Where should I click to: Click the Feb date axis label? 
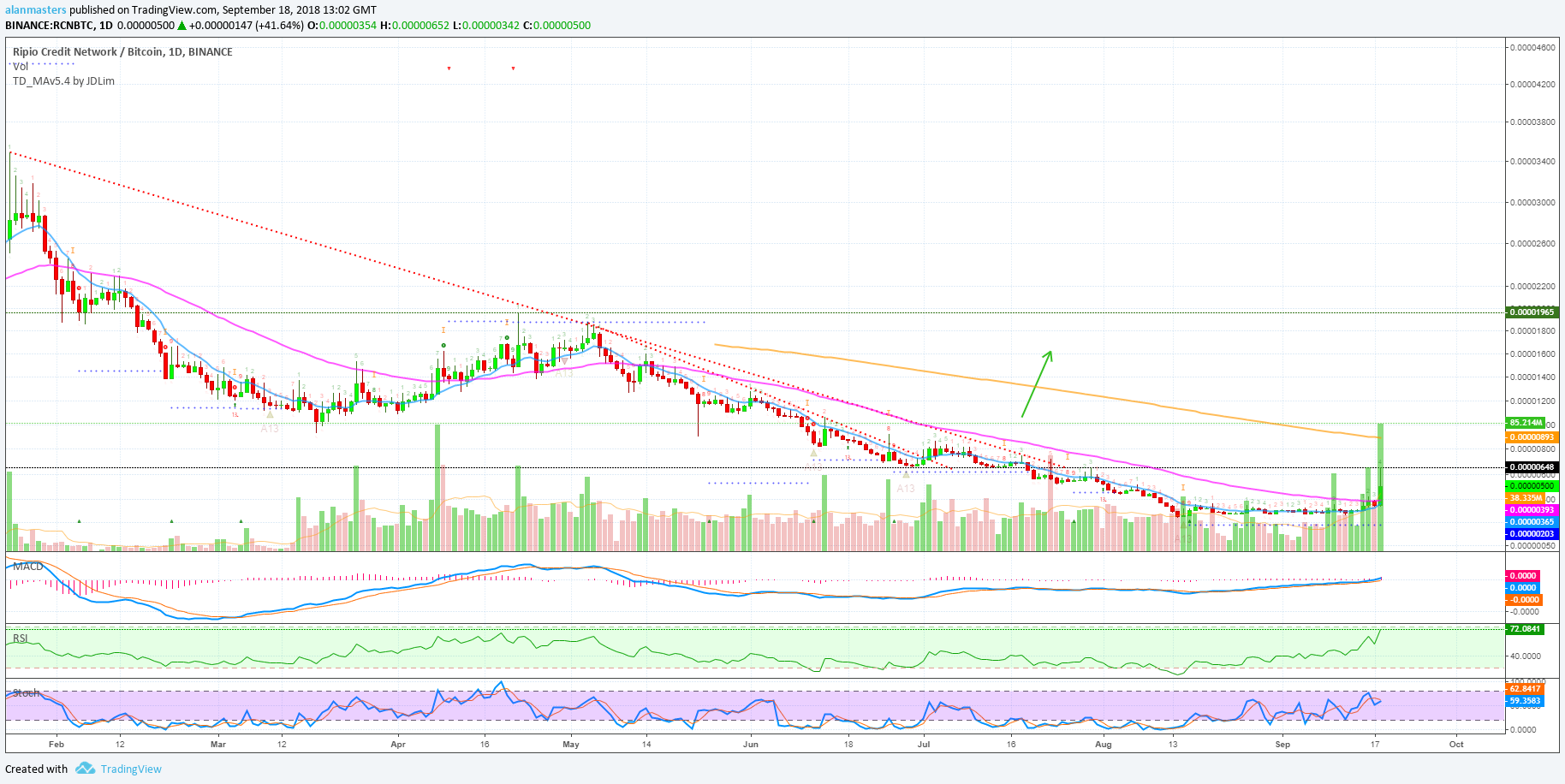57,745
